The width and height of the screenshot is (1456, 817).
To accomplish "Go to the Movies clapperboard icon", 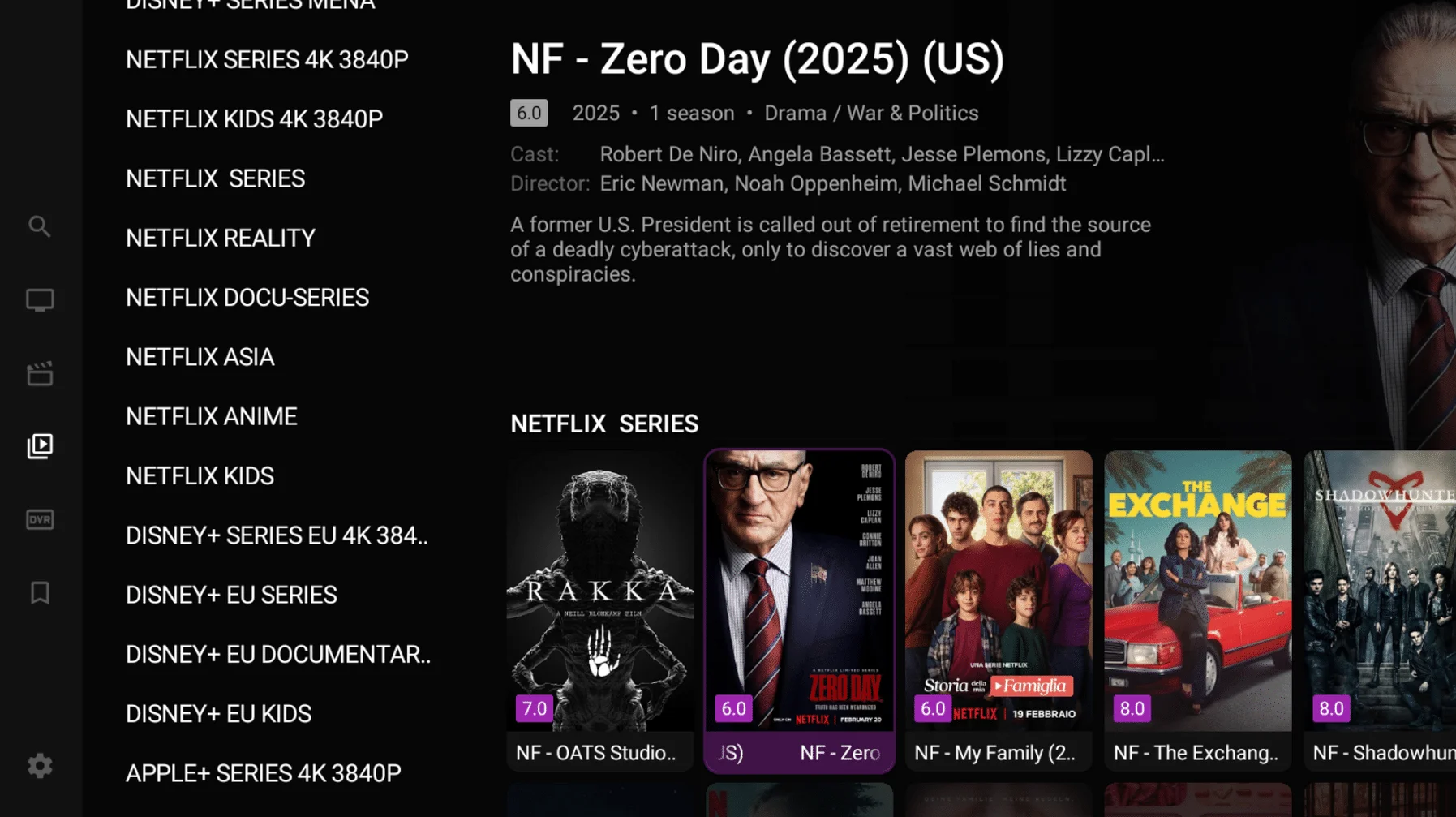I will point(39,374).
